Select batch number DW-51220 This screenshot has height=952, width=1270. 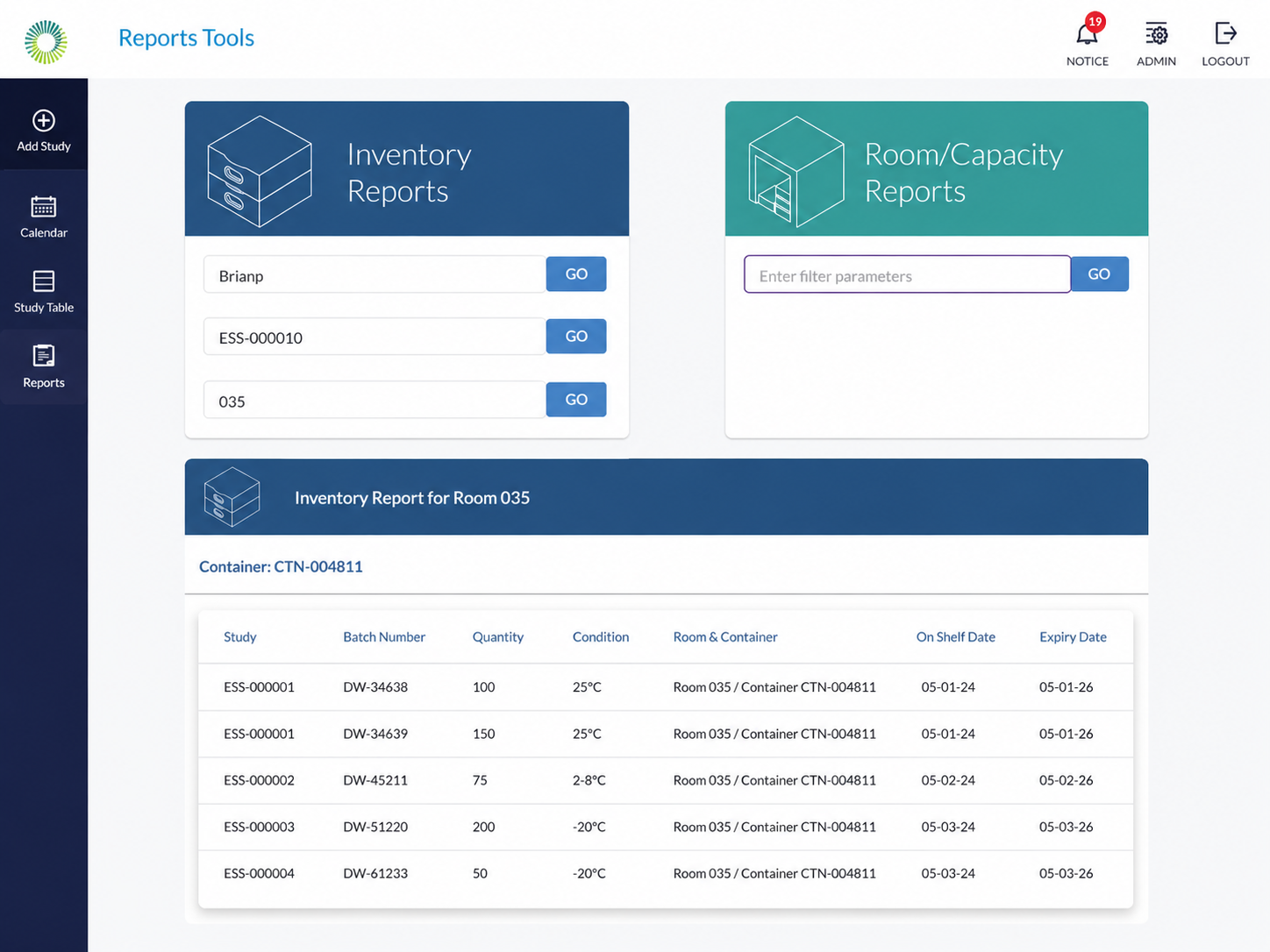(x=375, y=827)
